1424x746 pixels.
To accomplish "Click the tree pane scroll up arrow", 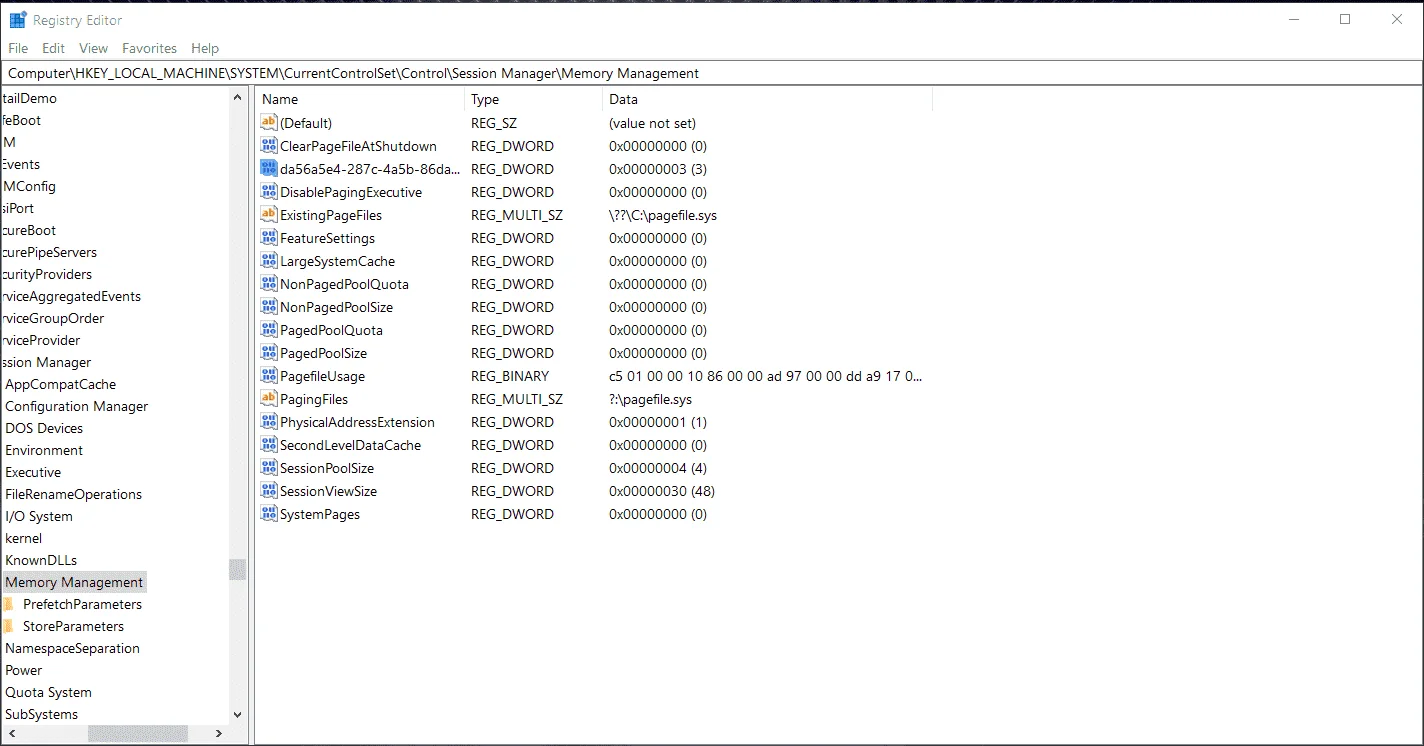I will coord(237,97).
